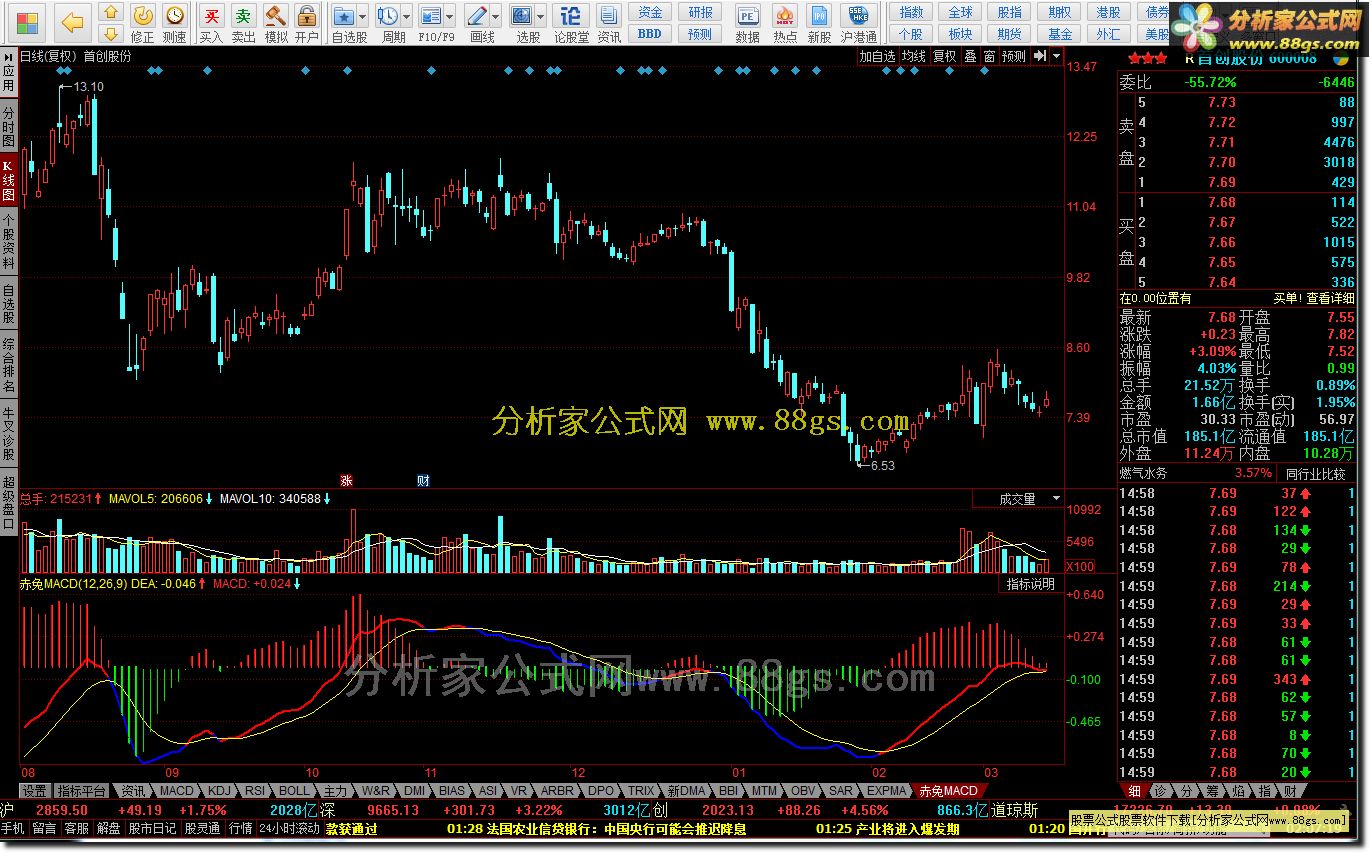Image resolution: width=1371 pixels, height=853 pixels.
Task: Switch to the 综合排名 side tab
Action: coord(9,365)
